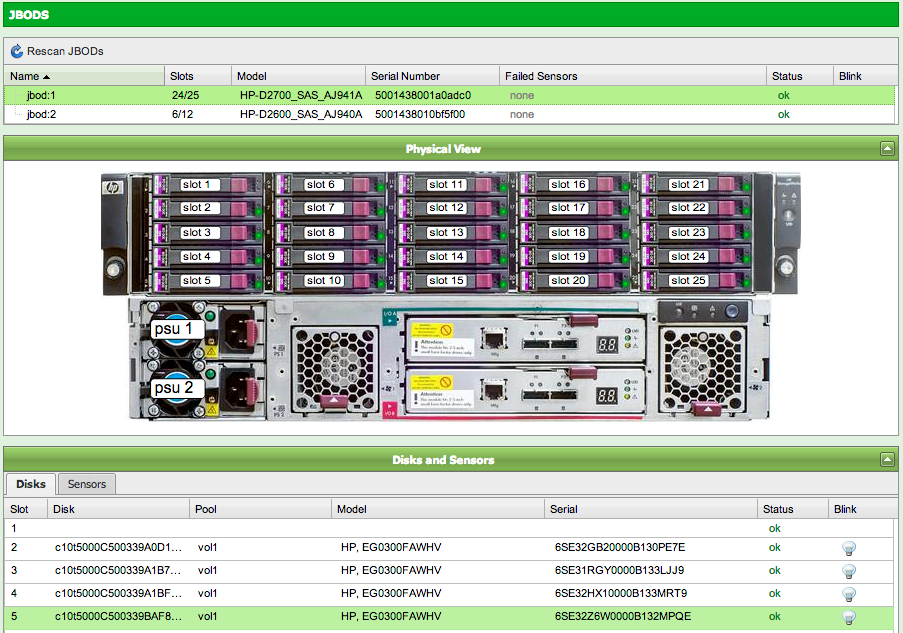
Task: Pick slot 21 in the enclosure
Action: coord(688,185)
